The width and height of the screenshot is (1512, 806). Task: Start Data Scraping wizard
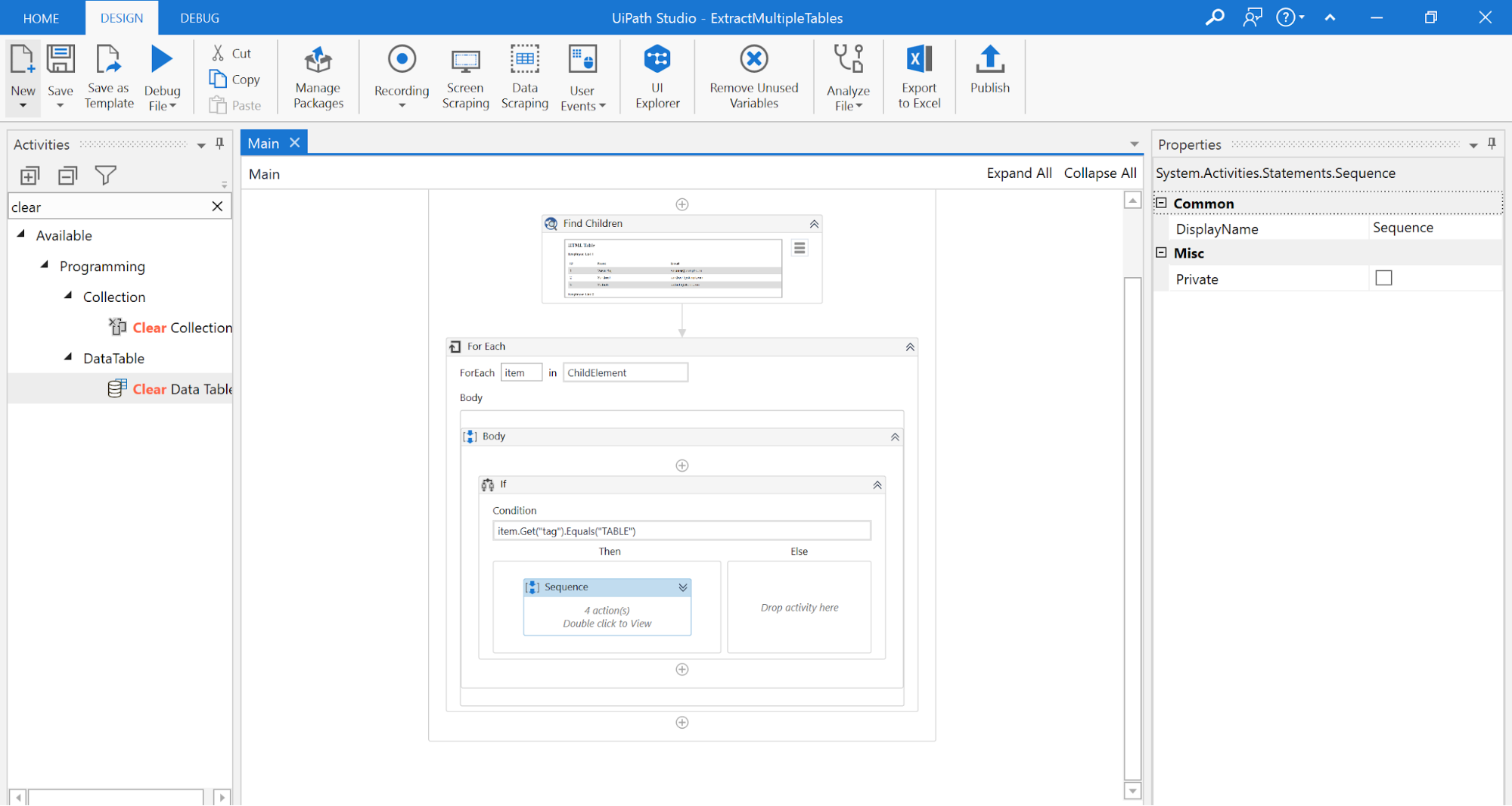point(524,76)
